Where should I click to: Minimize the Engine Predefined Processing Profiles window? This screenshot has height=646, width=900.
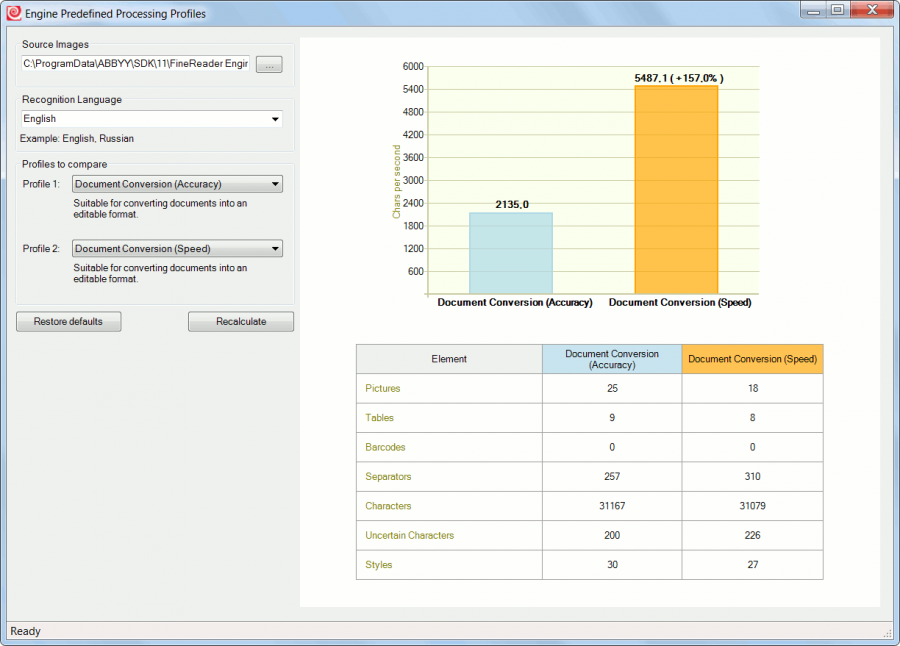[813, 10]
